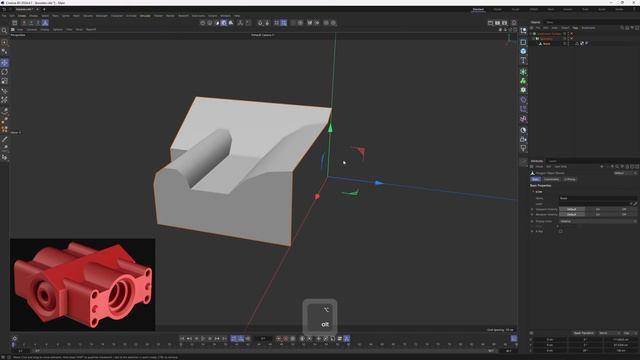Open the viewport Cameras menu
Screen dimensions: 640x360
click(x=31, y=29)
